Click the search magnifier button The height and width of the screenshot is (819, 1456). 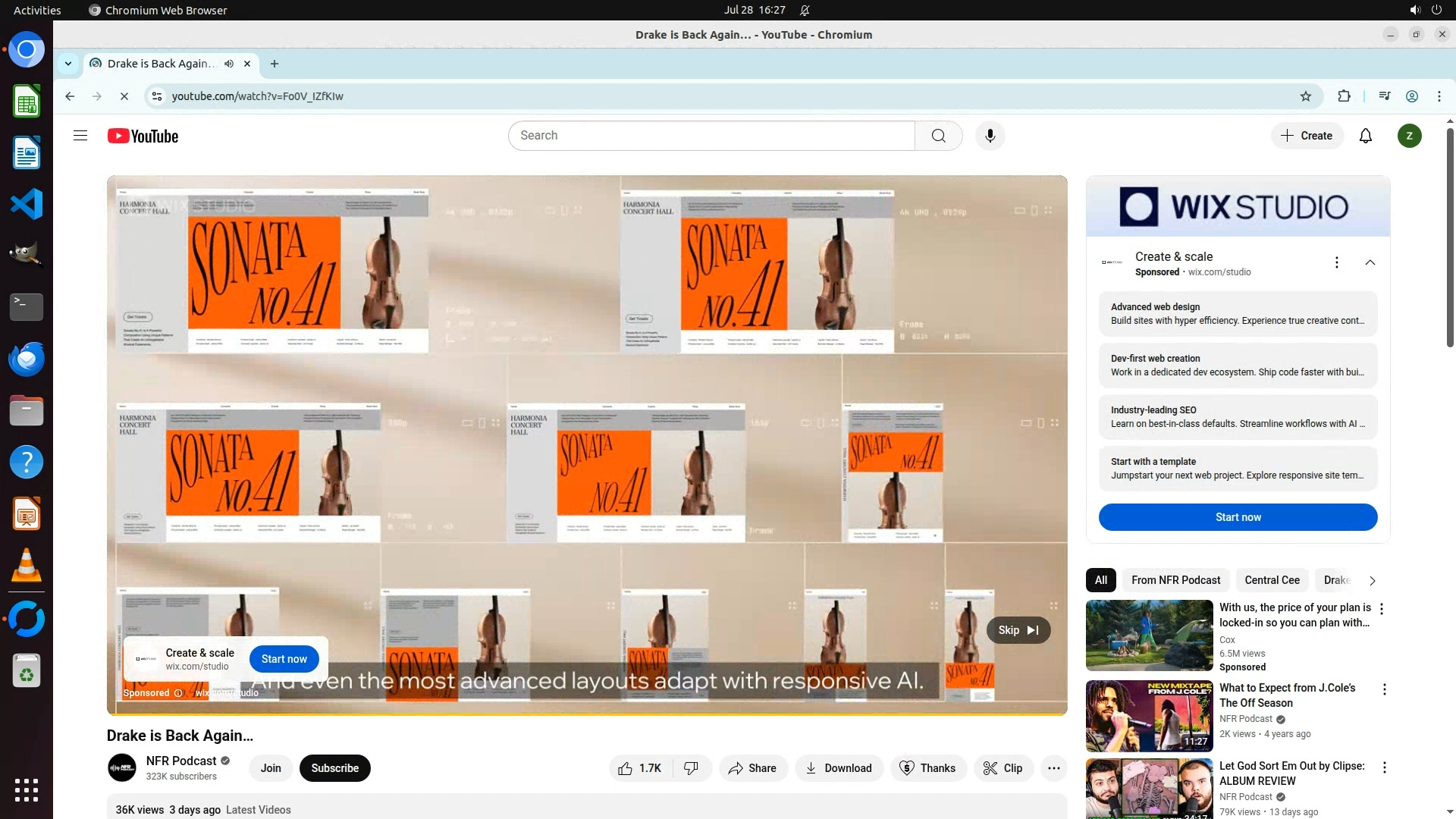[938, 136]
